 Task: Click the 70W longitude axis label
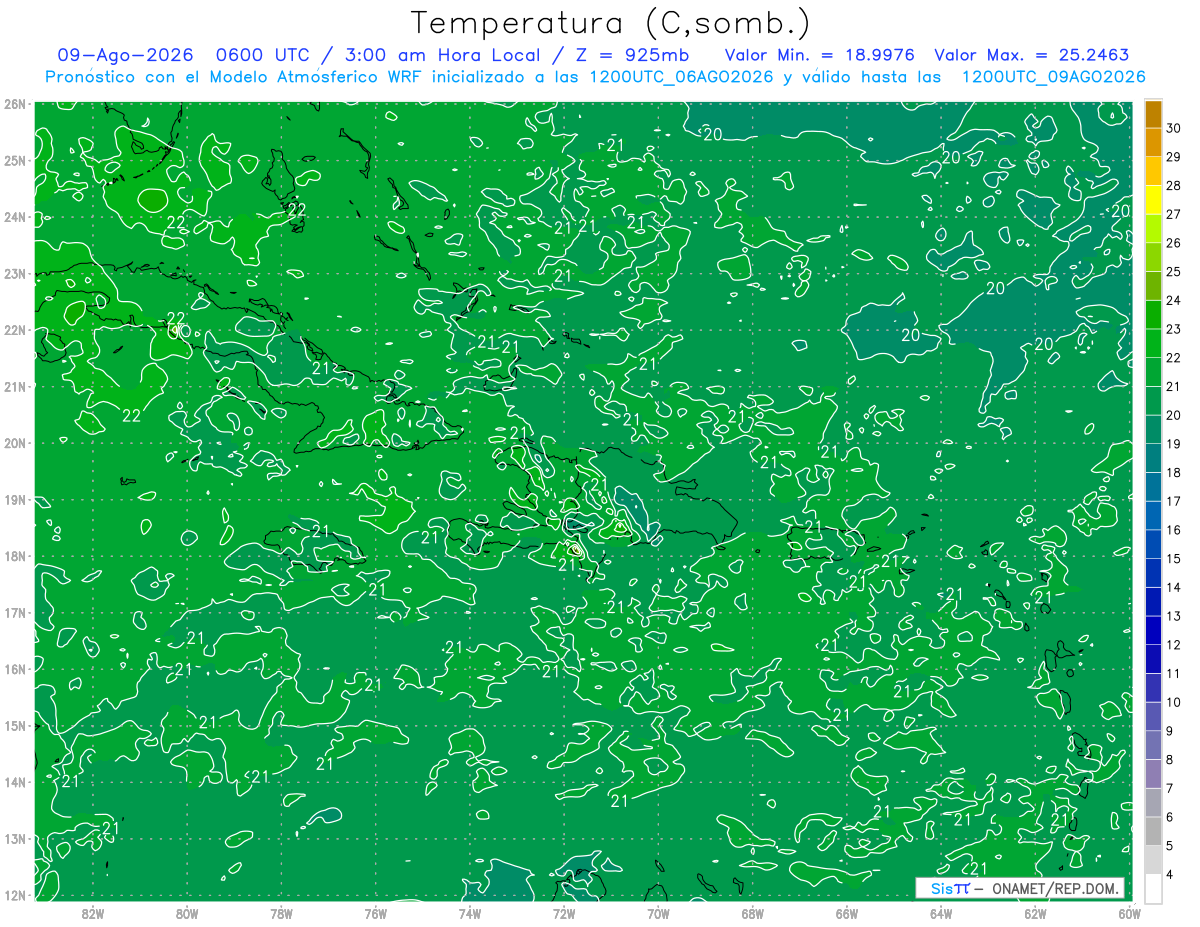[x=658, y=912]
